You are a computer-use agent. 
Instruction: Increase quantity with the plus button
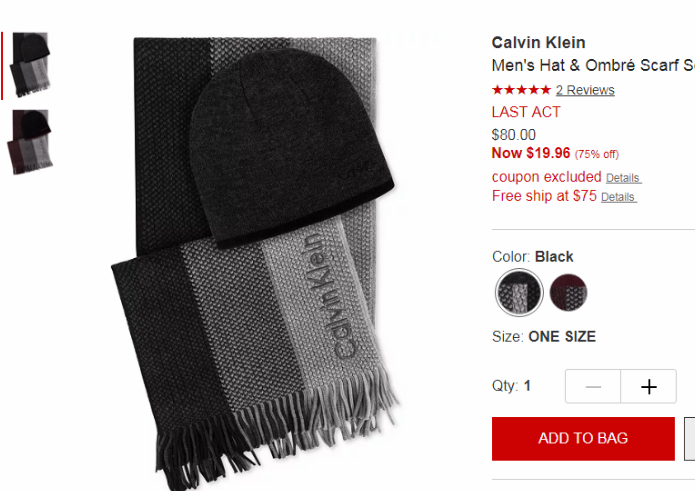648,386
